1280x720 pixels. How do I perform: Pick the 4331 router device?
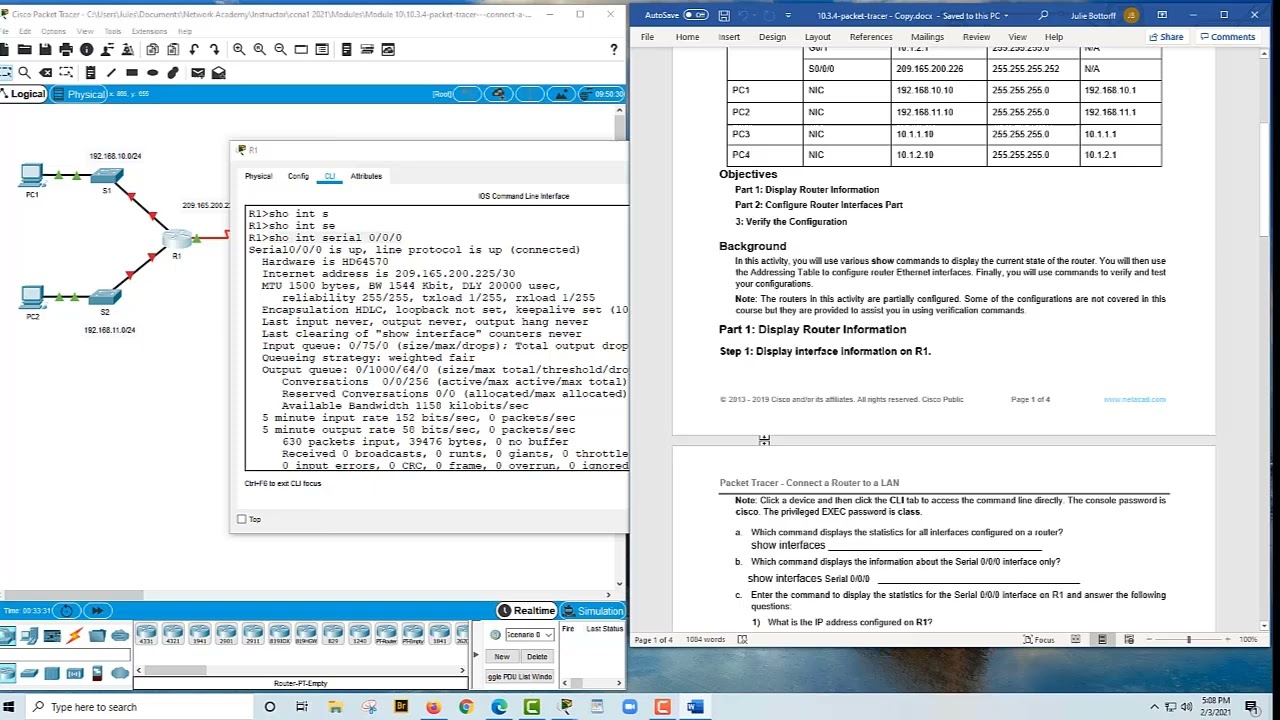[x=147, y=633]
